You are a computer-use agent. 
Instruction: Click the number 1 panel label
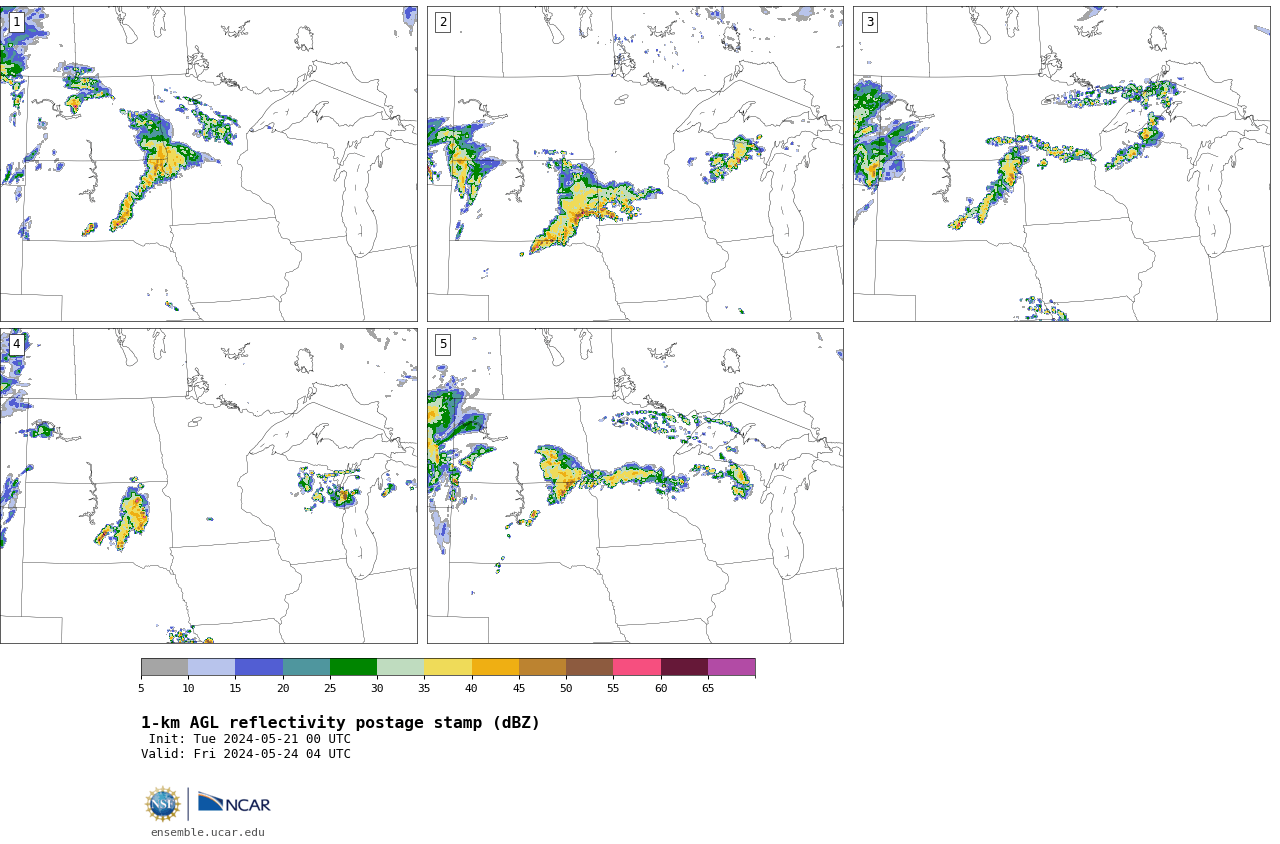(17, 22)
